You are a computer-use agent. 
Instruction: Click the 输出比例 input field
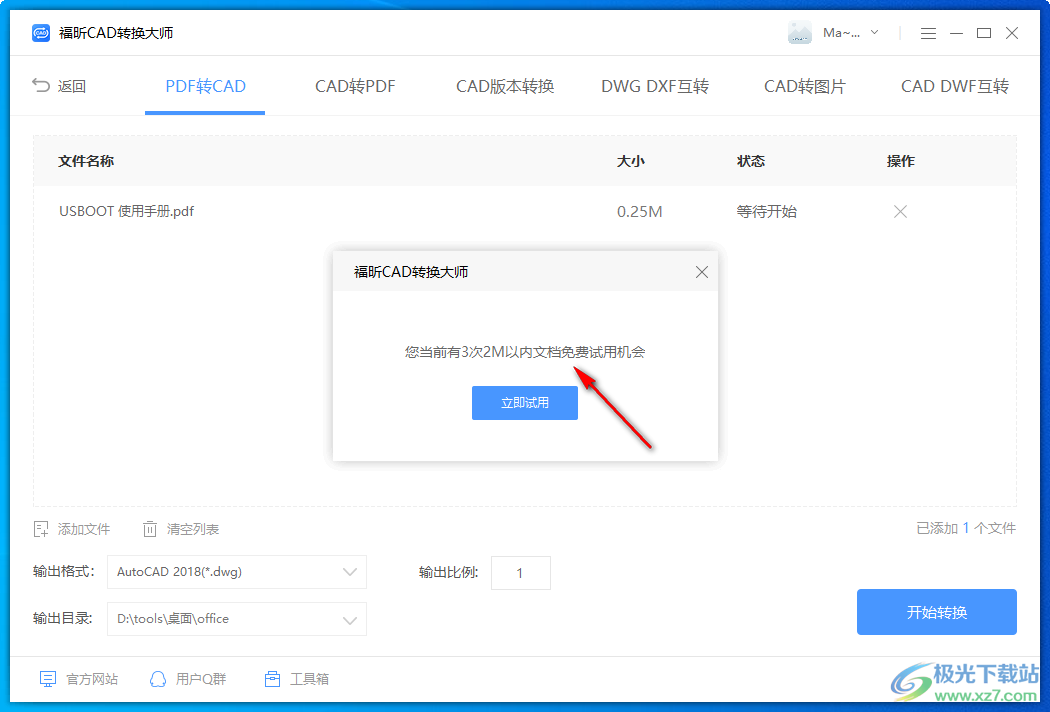tap(521, 573)
